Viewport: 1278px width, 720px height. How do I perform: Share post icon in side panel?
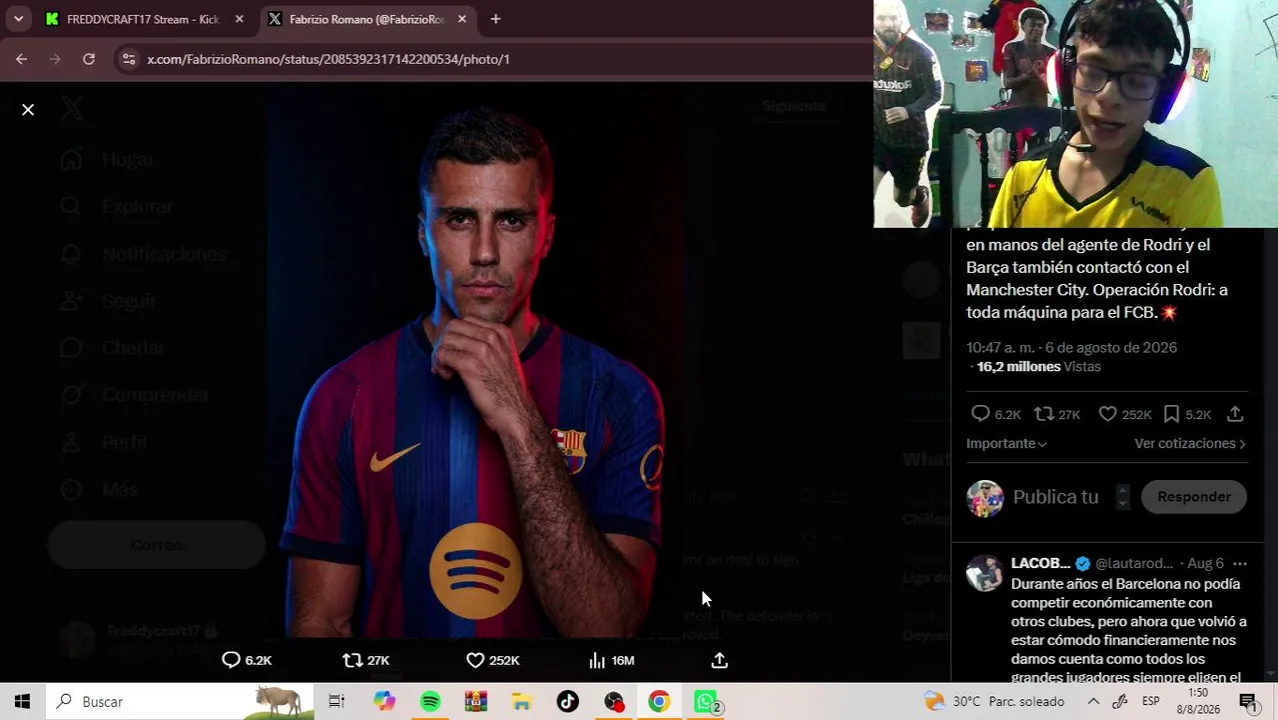(1235, 414)
